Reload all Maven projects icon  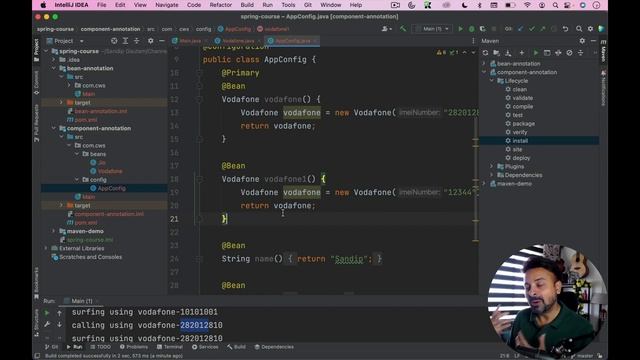[485, 53]
